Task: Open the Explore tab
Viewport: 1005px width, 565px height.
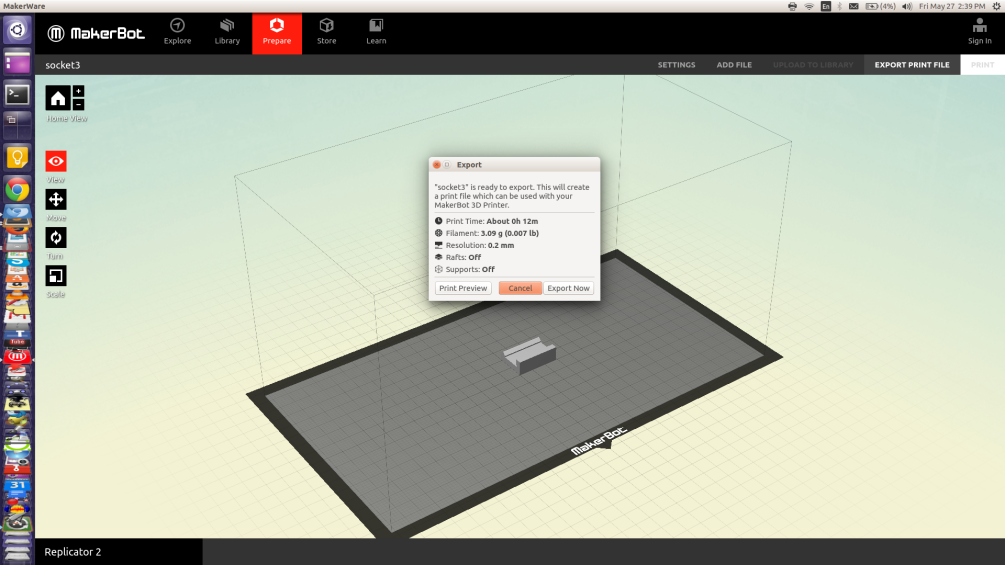Action: click(x=178, y=33)
